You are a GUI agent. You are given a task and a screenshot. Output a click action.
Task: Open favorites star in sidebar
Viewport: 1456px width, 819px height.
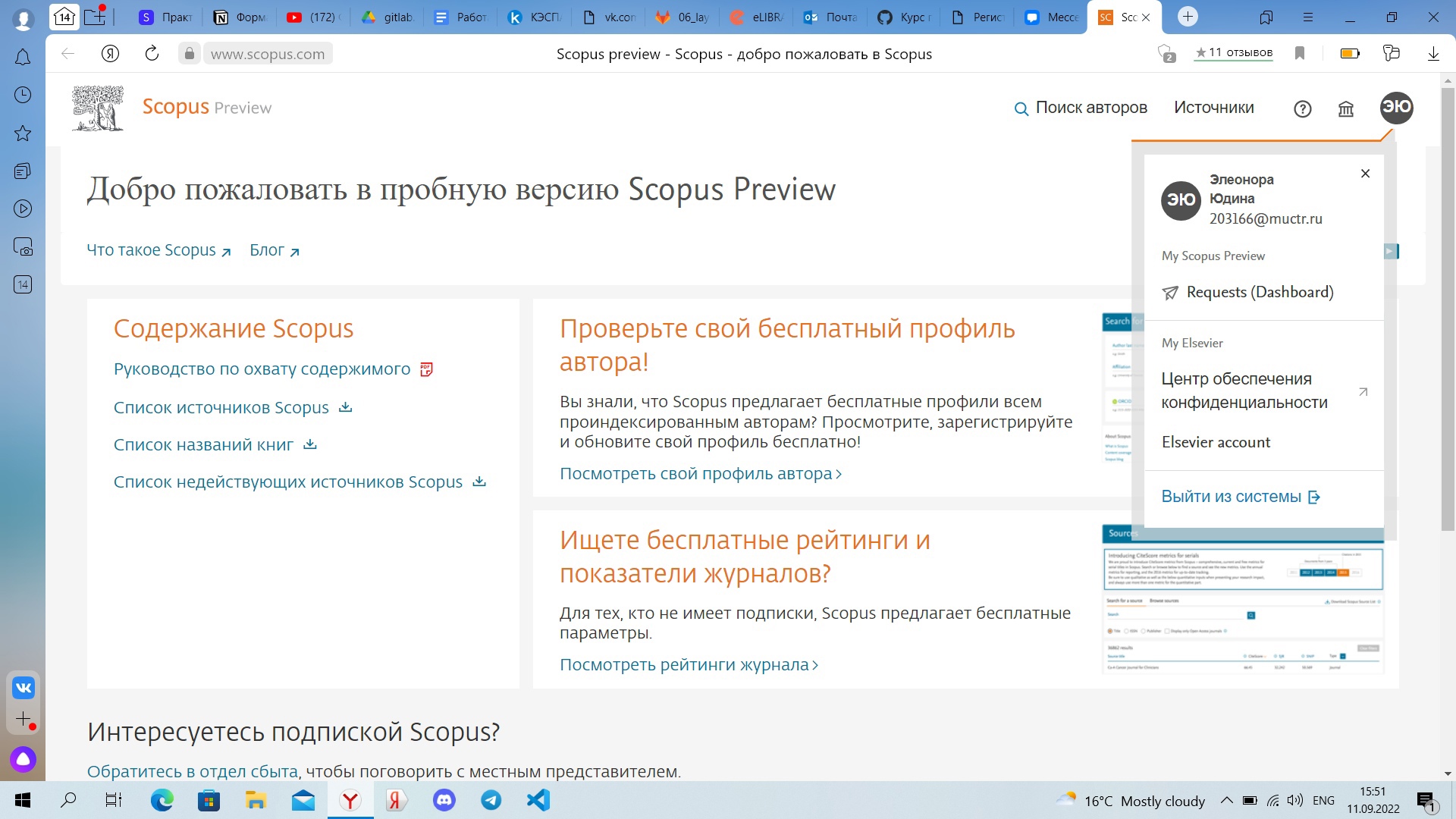point(23,133)
